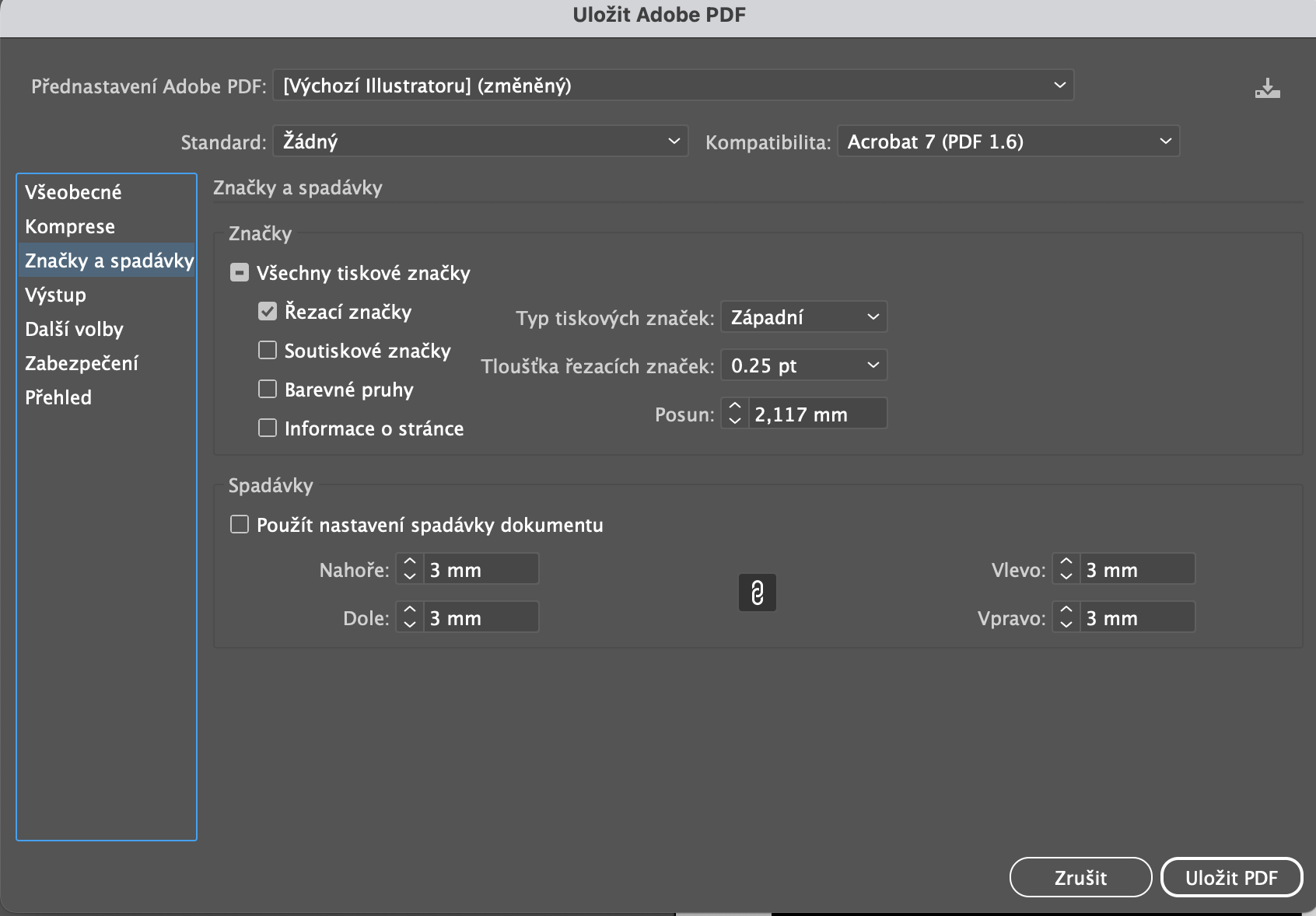
Task: Uncheck Řezací značky checkbox
Action: click(268, 312)
